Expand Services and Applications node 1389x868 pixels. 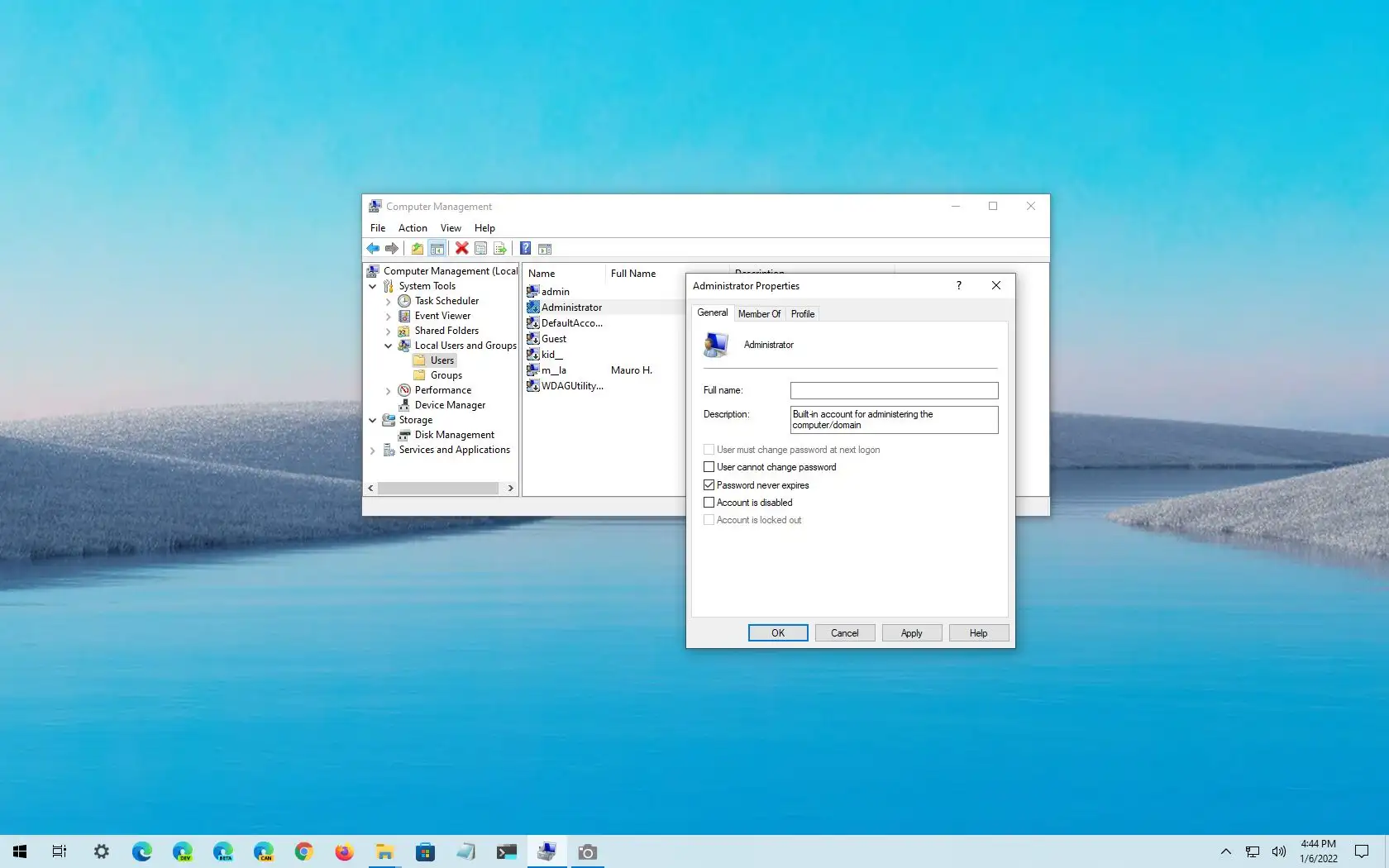(x=373, y=451)
